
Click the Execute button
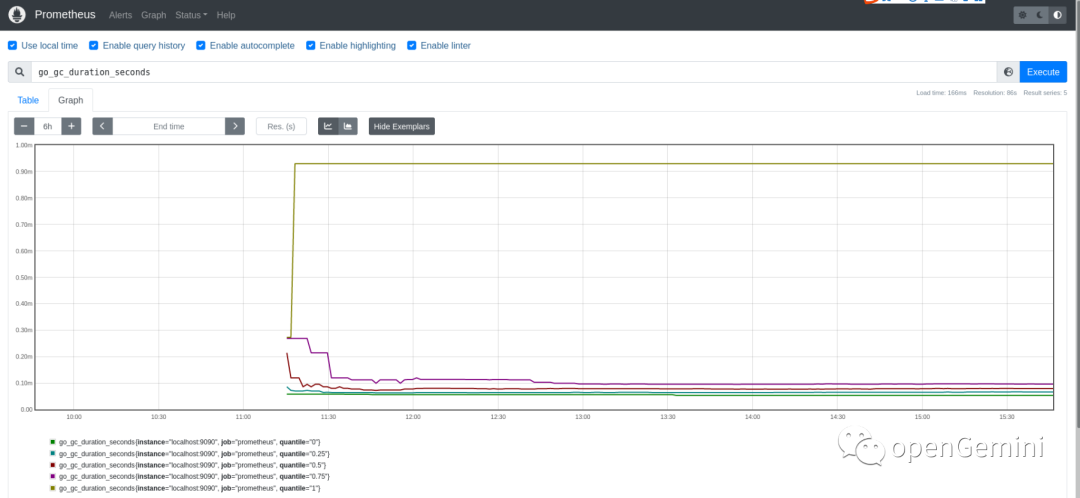[x=1043, y=72]
